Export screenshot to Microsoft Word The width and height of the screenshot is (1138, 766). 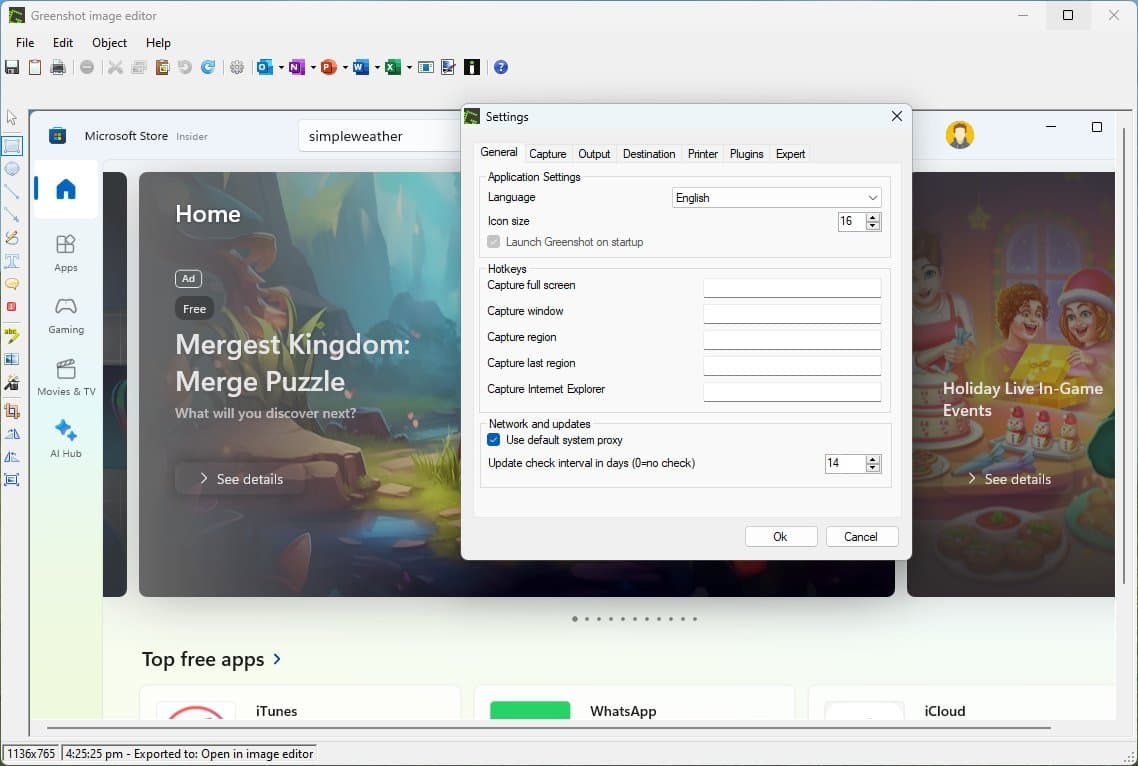pyautogui.click(x=359, y=67)
